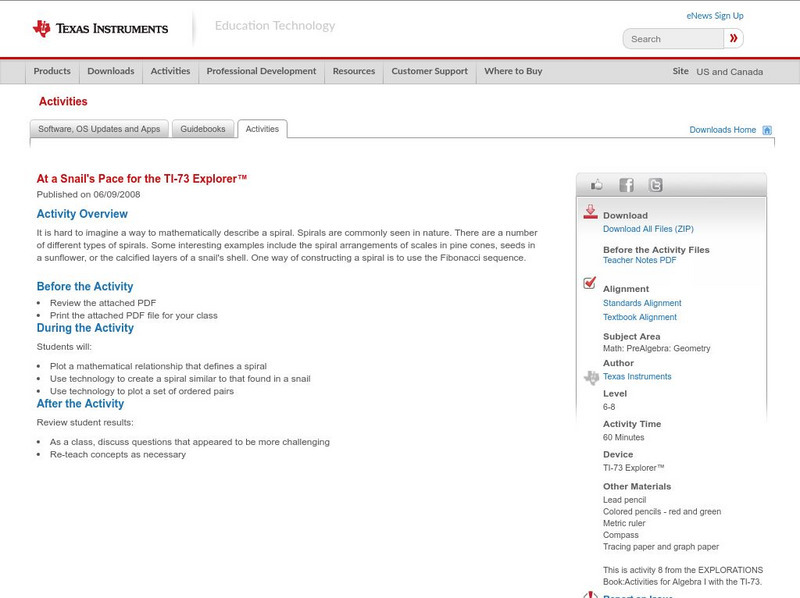Open the Activities nav menu

pos(170,71)
